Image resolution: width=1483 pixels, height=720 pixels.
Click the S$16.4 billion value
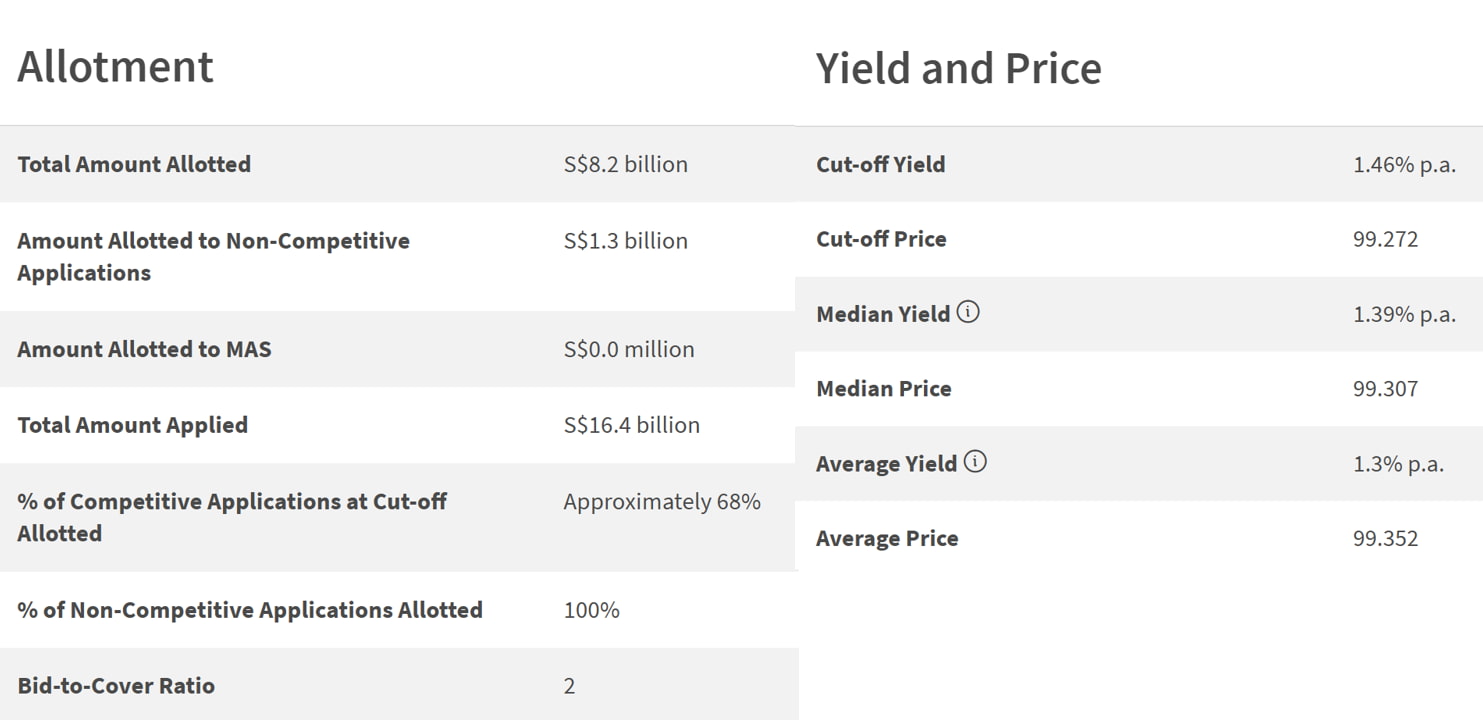[x=631, y=425]
